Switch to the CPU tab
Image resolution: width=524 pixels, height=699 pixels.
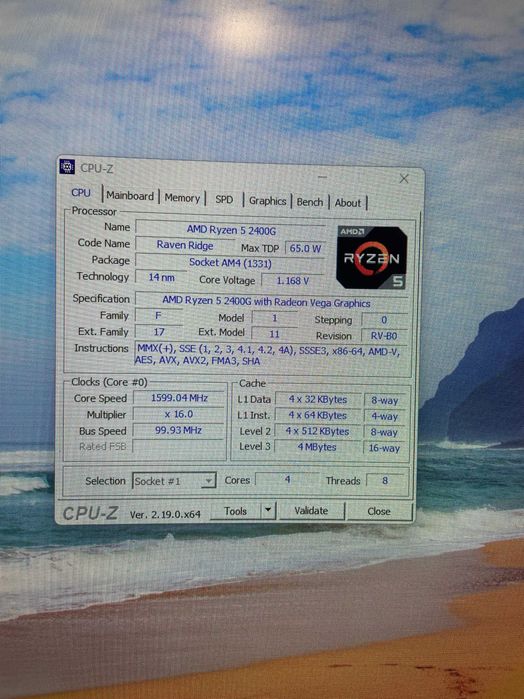(81, 193)
